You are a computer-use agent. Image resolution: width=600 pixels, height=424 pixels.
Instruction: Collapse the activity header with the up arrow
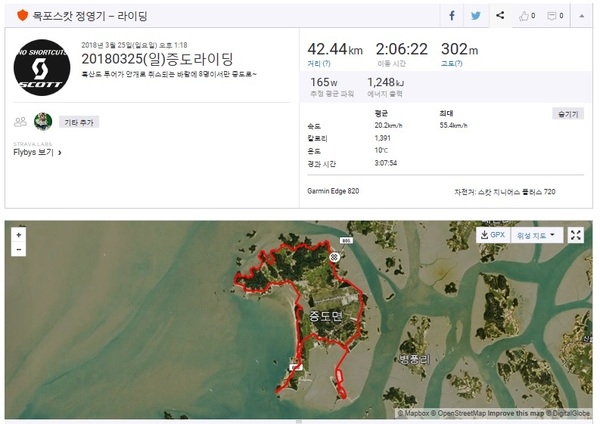pos(582,16)
